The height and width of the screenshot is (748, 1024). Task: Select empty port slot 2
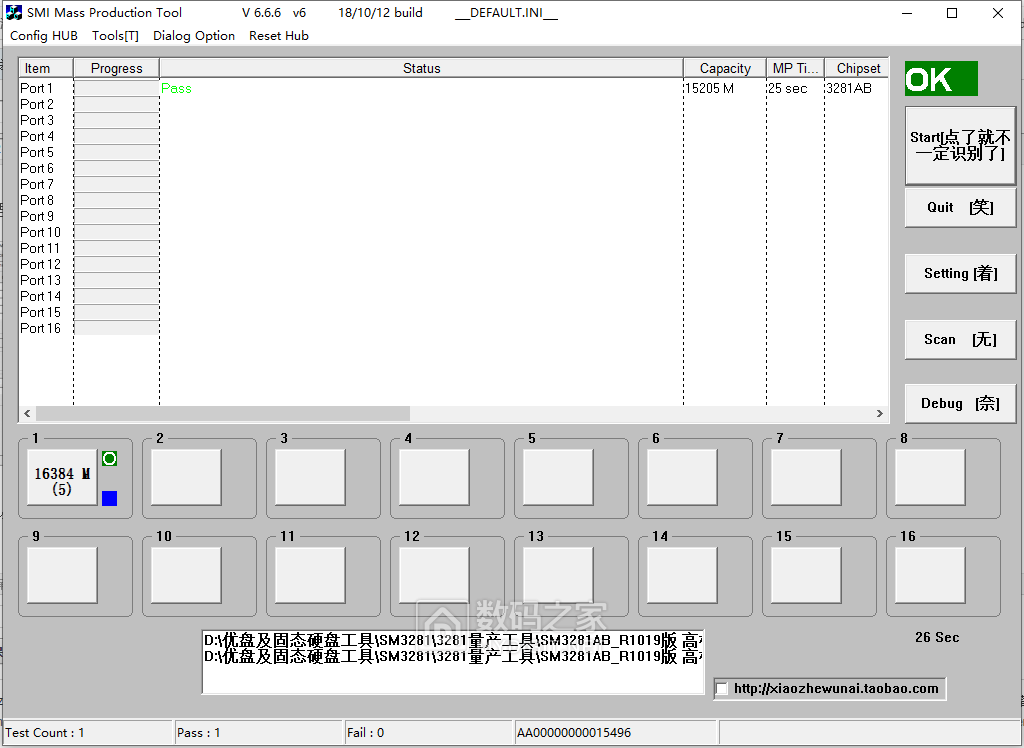point(186,478)
